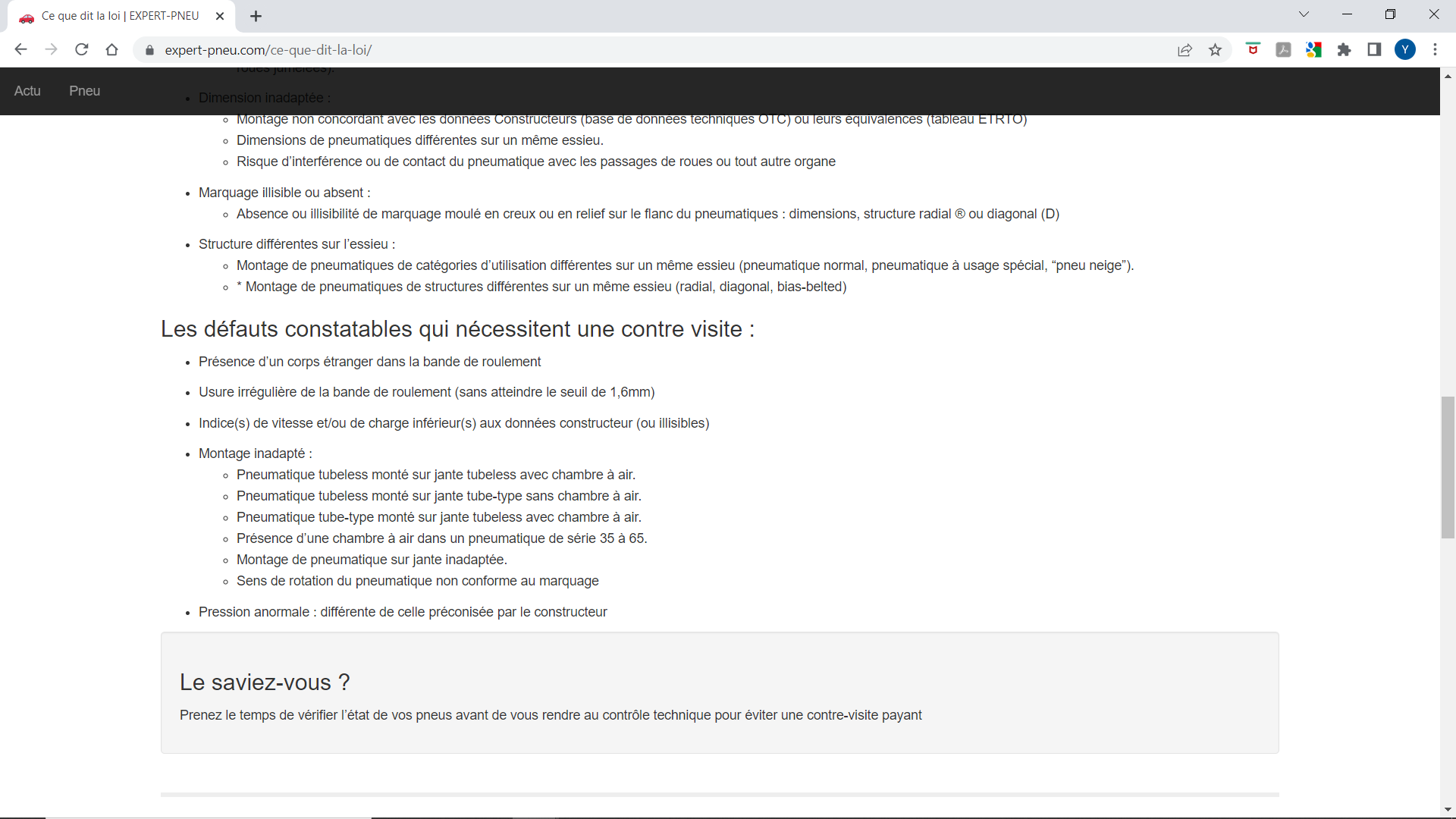View site information lock icon
The width and height of the screenshot is (1456, 819).
149,50
